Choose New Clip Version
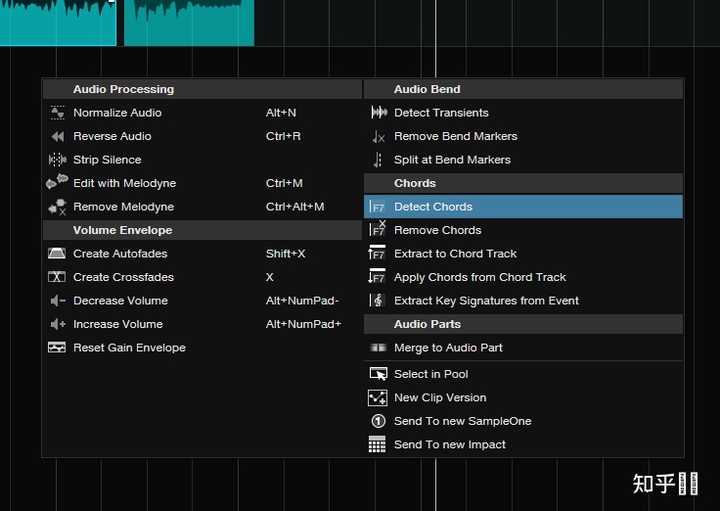Image resolution: width=720 pixels, height=511 pixels. (x=440, y=398)
